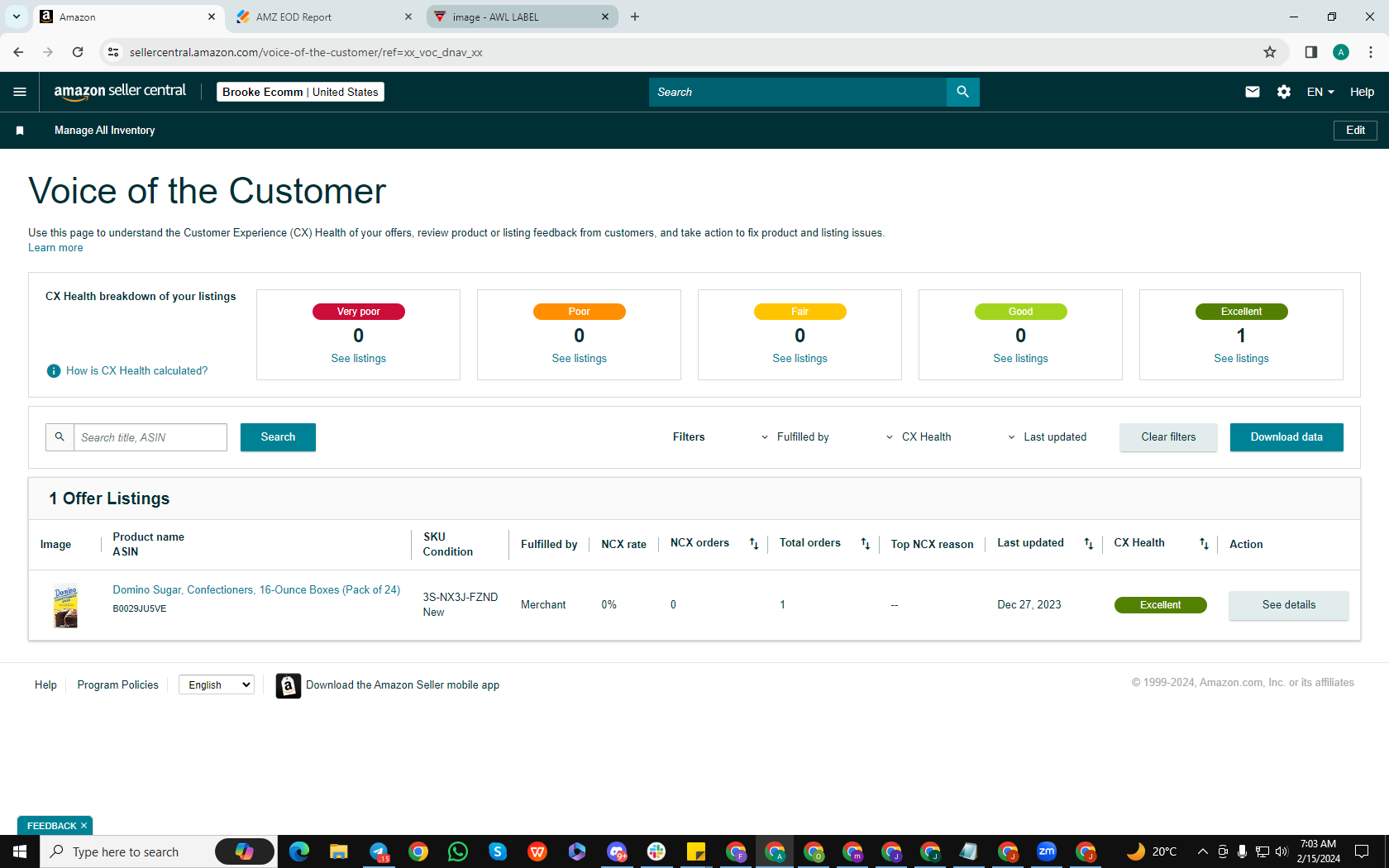Open File Explorer from the taskbar

point(339,851)
